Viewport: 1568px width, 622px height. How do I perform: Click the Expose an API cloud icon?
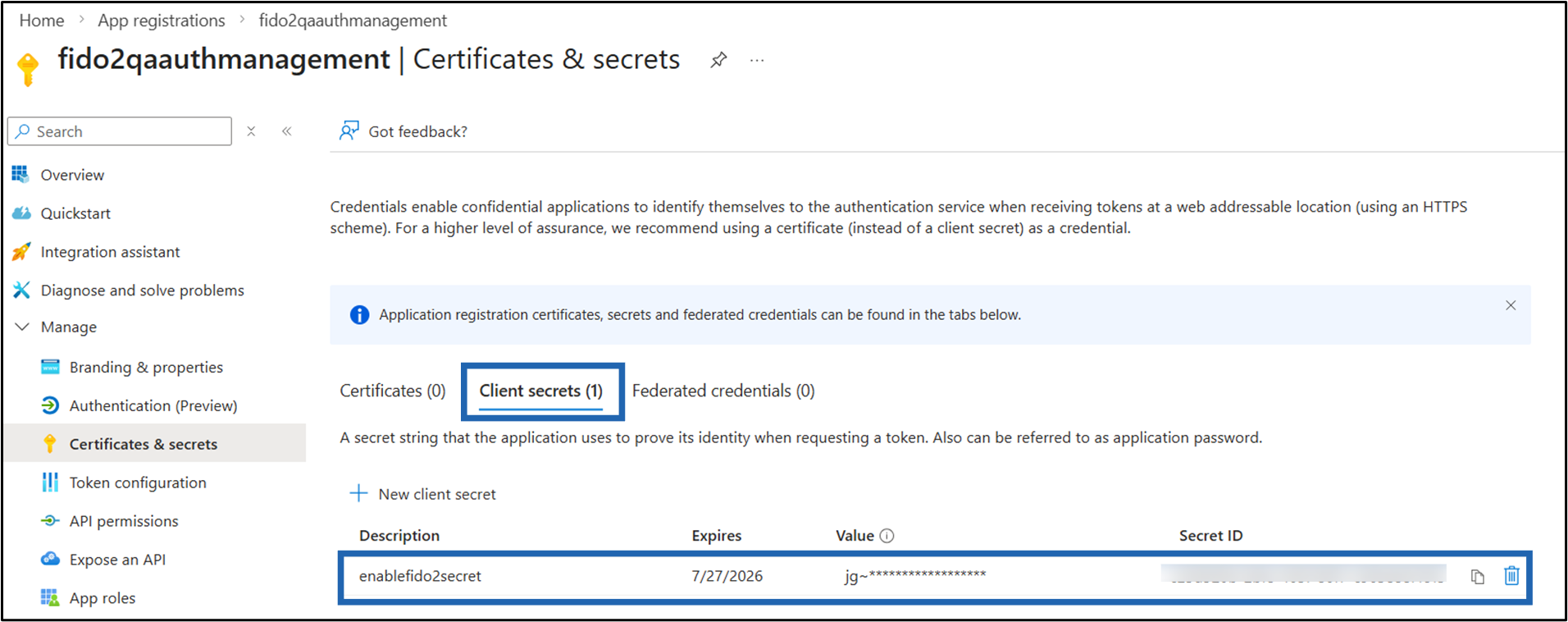tap(50, 559)
